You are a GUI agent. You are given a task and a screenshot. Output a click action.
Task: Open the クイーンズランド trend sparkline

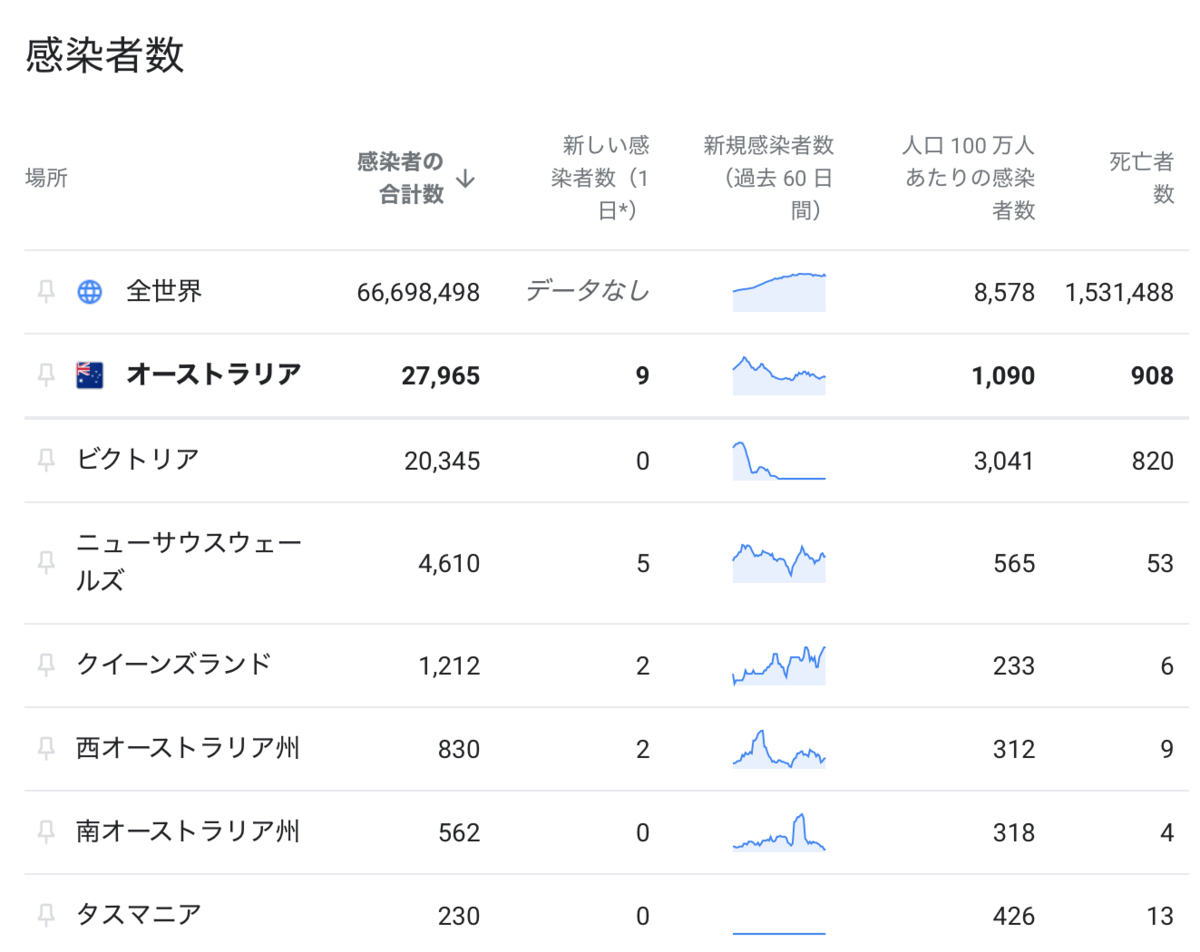point(779,665)
